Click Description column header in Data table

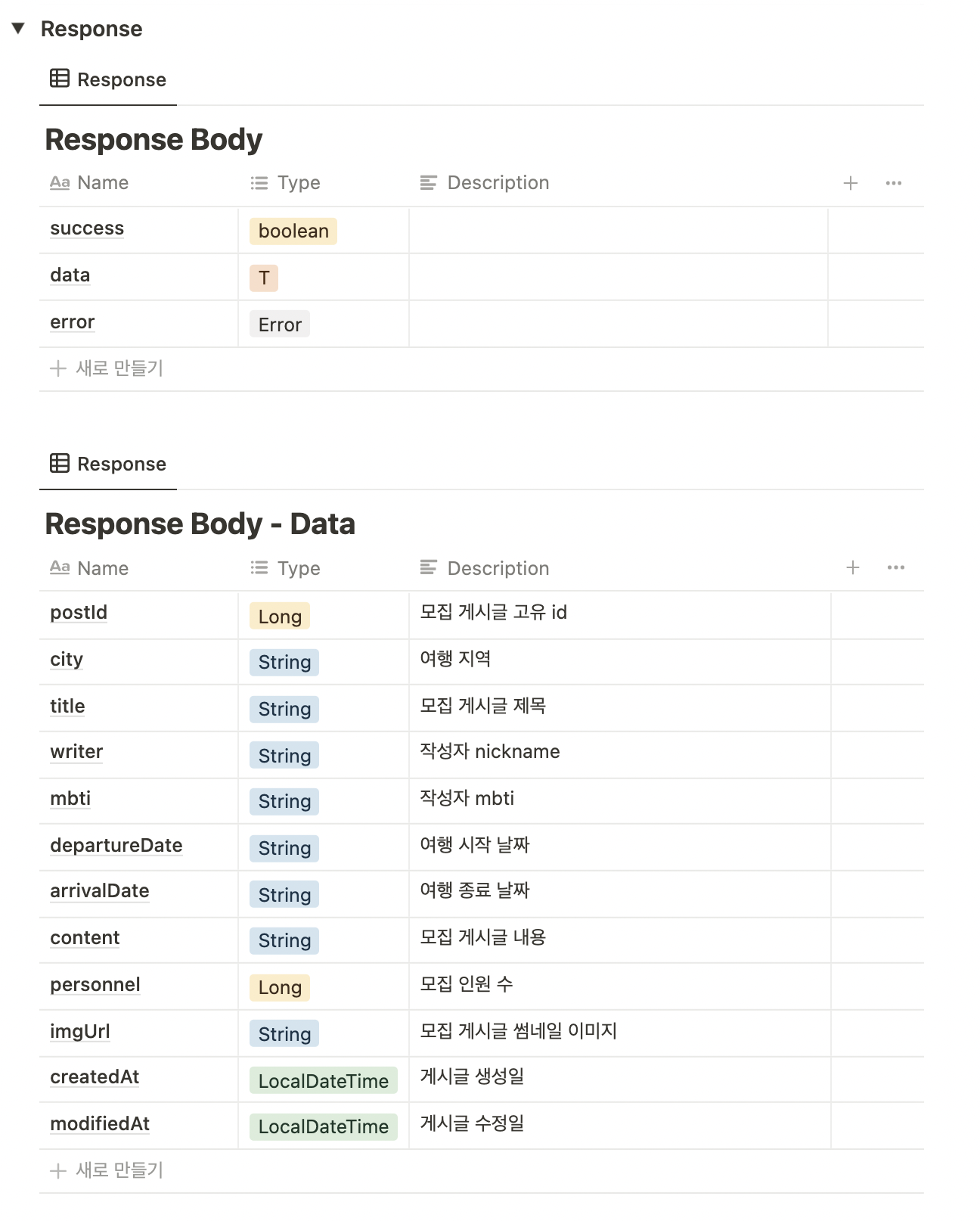(484, 568)
